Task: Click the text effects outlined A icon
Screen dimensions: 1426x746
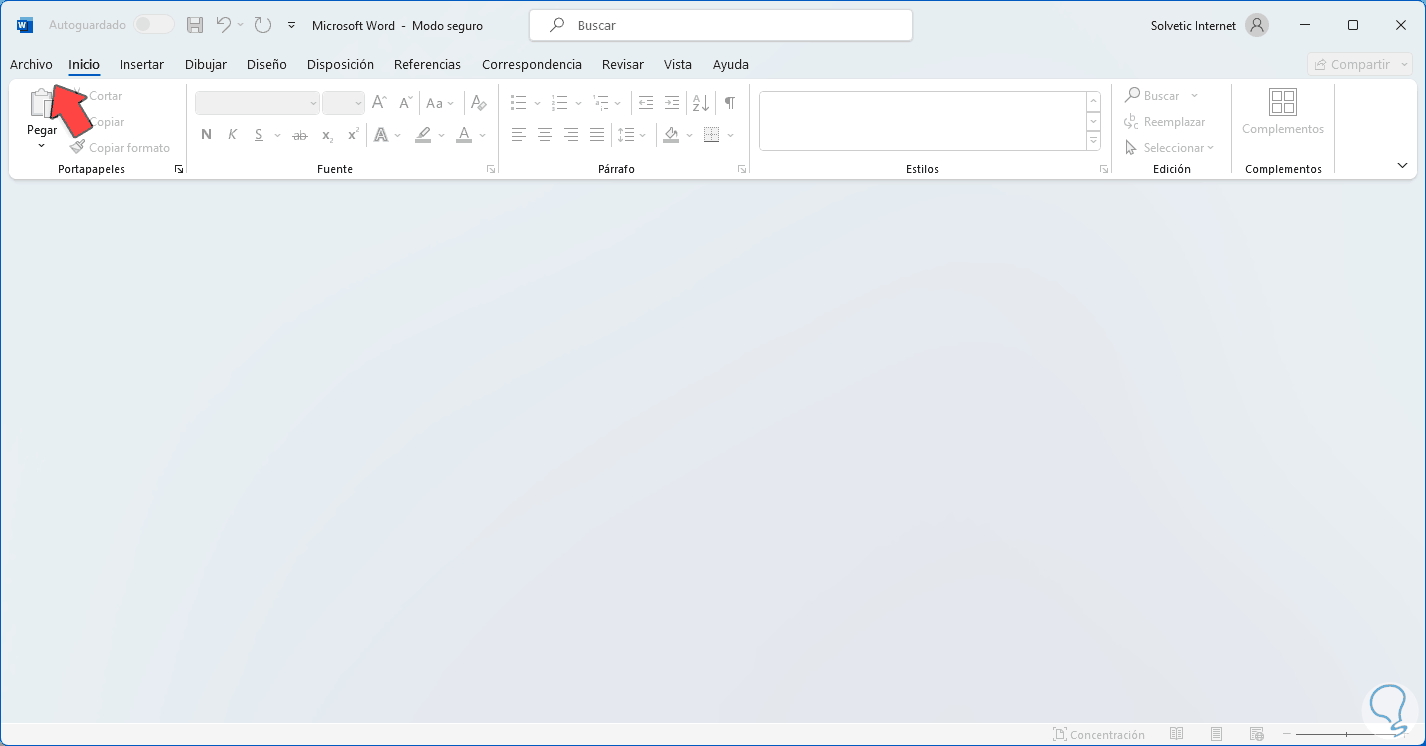Action: [380, 134]
